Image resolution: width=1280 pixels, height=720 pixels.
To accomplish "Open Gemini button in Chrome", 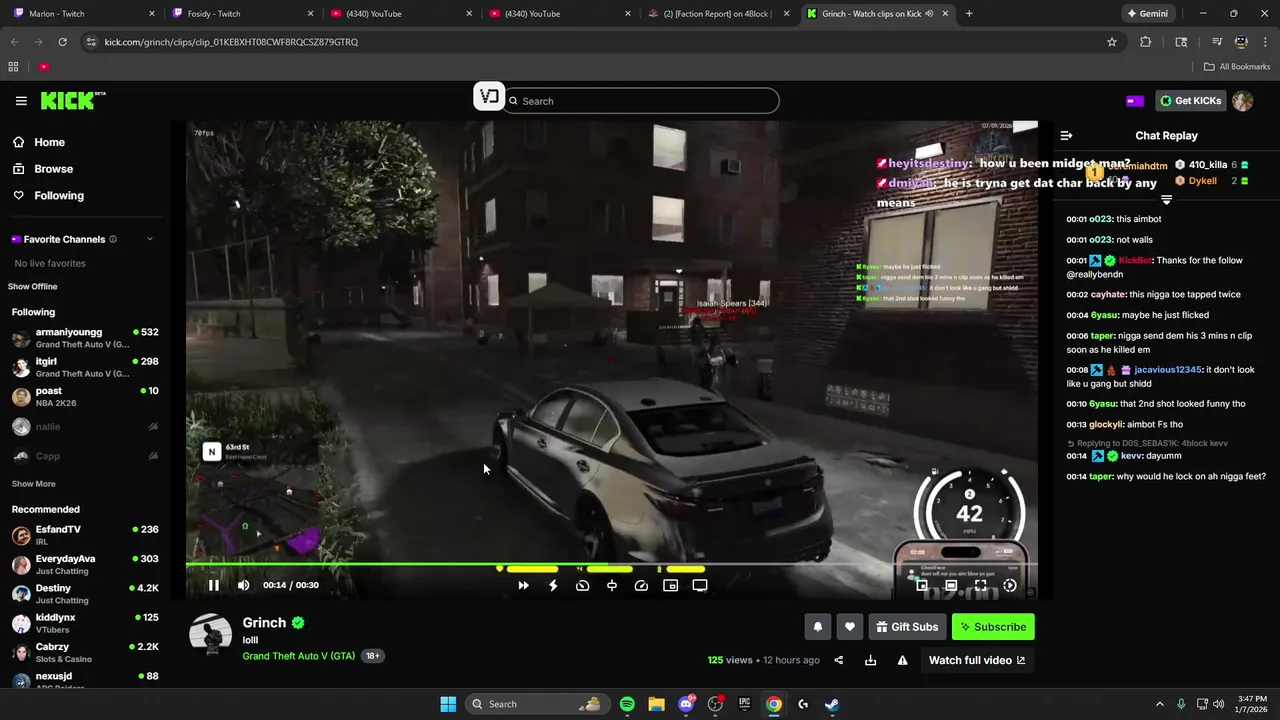I will point(1146,14).
